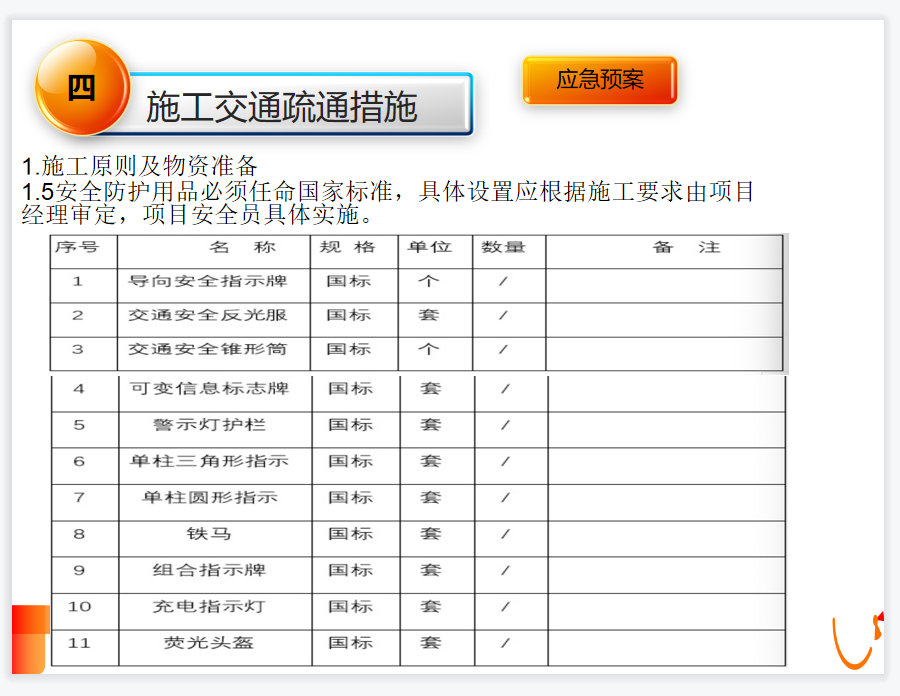Select the 荧光头盔 table cell
This screenshot has width=900, height=696.
pos(209,642)
